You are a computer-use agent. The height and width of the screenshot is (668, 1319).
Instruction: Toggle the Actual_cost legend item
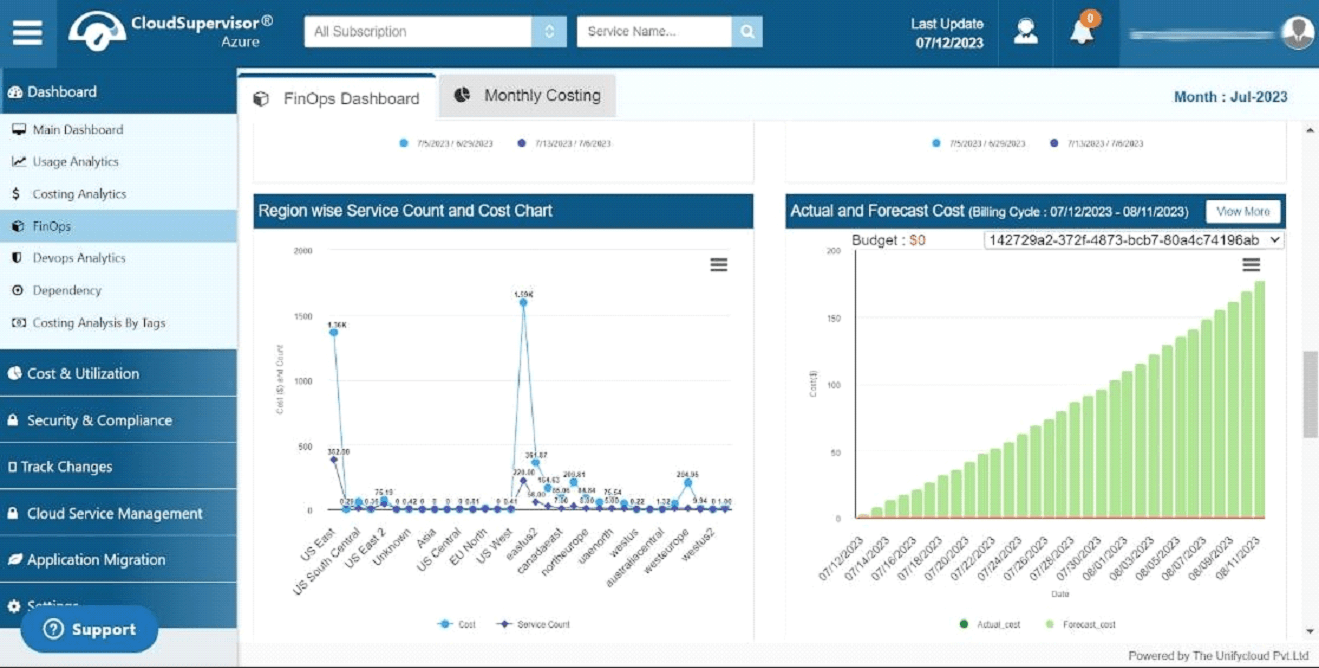(x=990, y=624)
